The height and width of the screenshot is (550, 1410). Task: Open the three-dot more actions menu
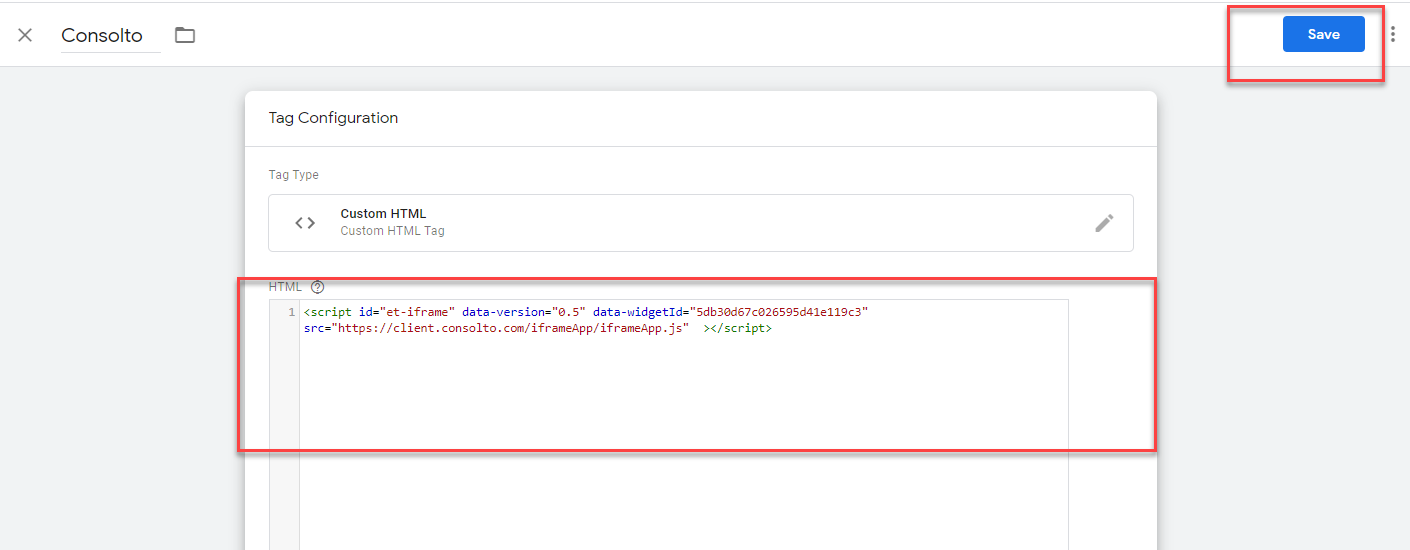point(1393,34)
